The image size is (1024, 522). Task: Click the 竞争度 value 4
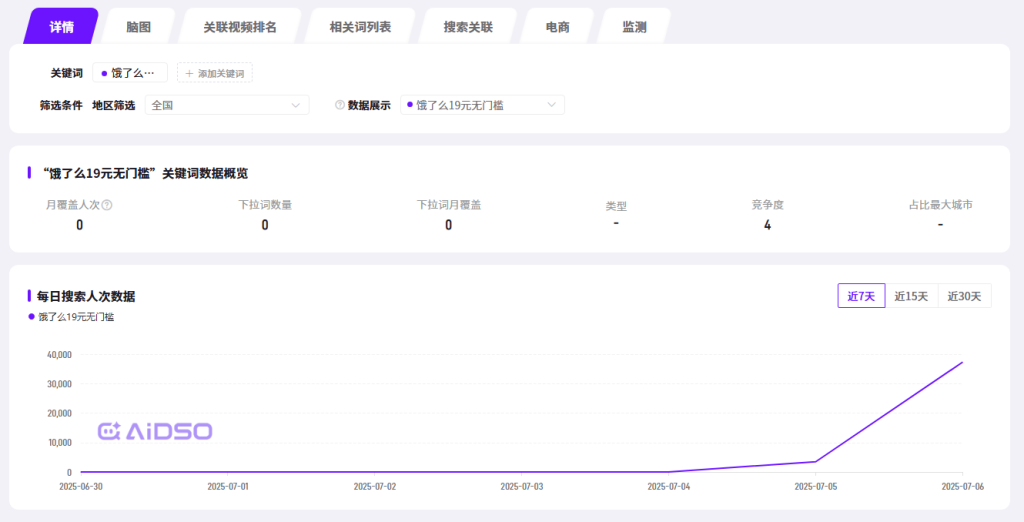pyautogui.click(x=767, y=225)
